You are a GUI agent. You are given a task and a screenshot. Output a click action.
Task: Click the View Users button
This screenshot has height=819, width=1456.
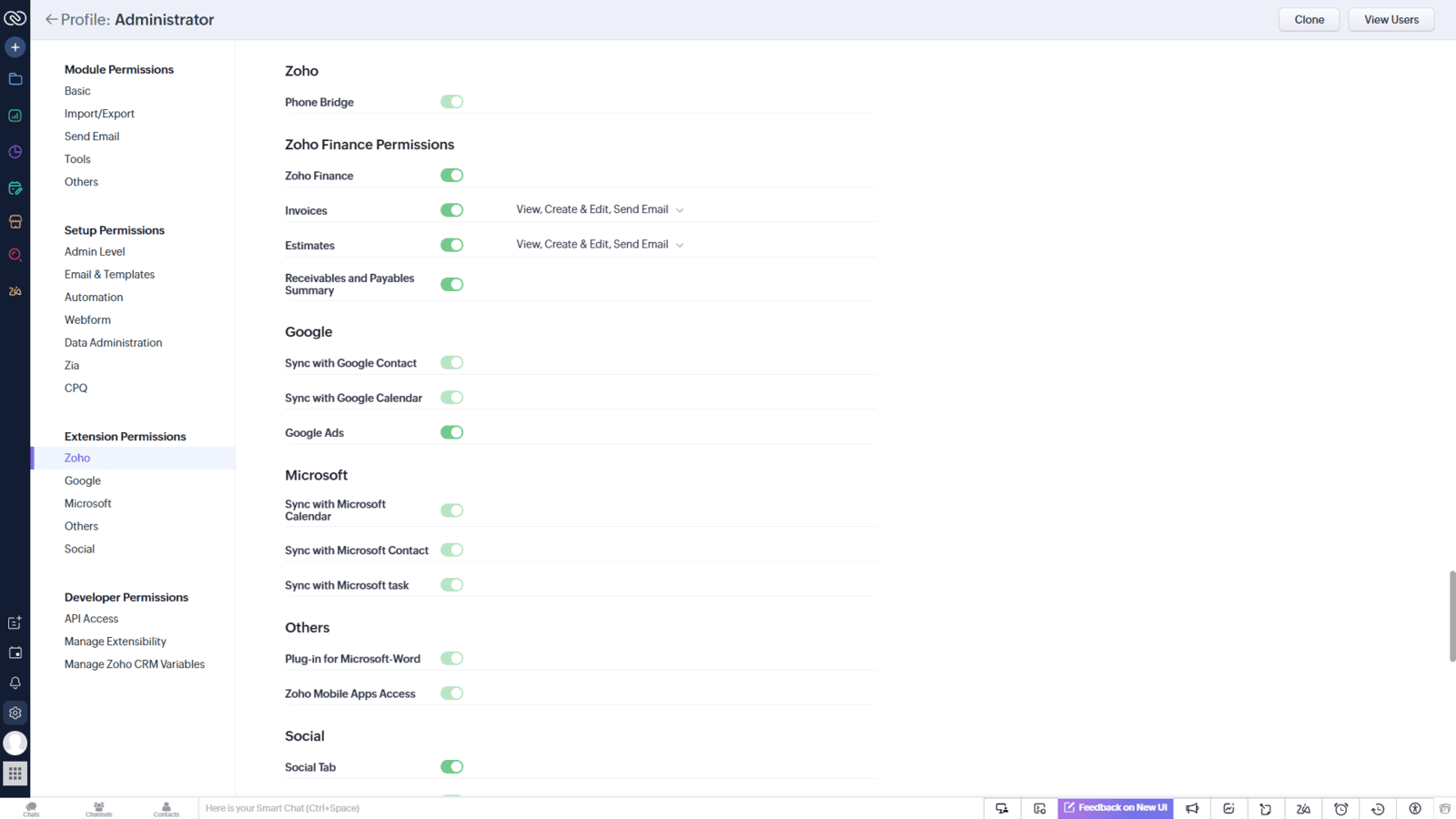(1390, 19)
